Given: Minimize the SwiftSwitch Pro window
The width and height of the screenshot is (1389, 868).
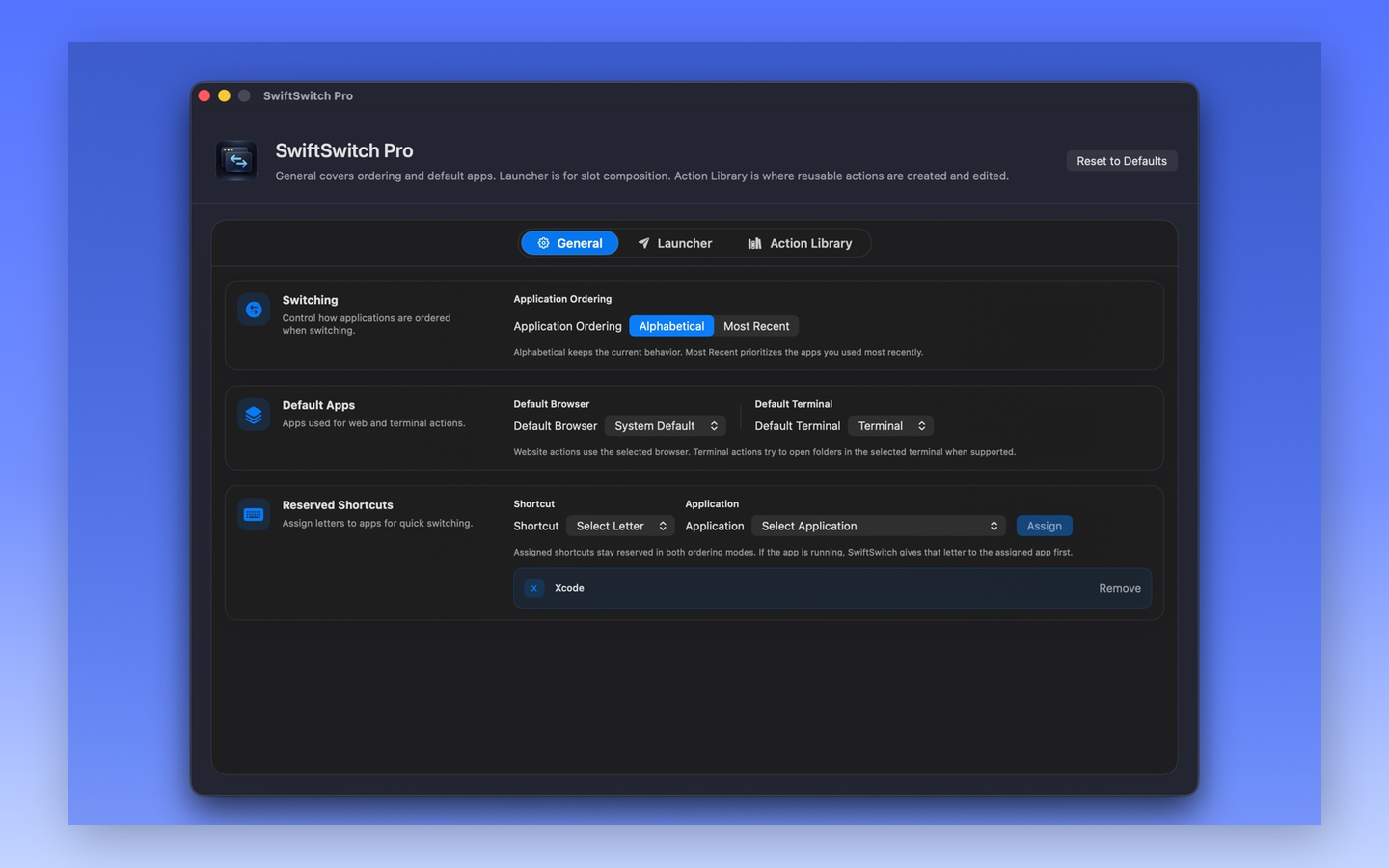Looking at the screenshot, I should click(224, 95).
